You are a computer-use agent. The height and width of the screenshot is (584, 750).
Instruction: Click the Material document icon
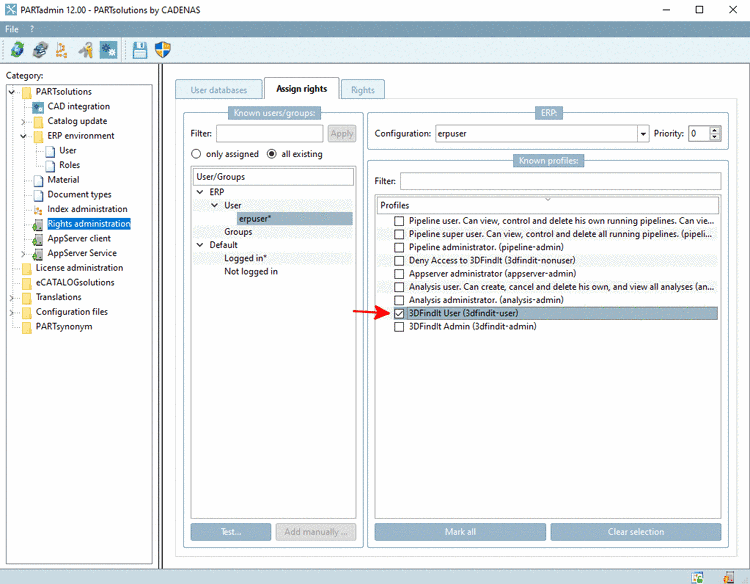click(39, 180)
